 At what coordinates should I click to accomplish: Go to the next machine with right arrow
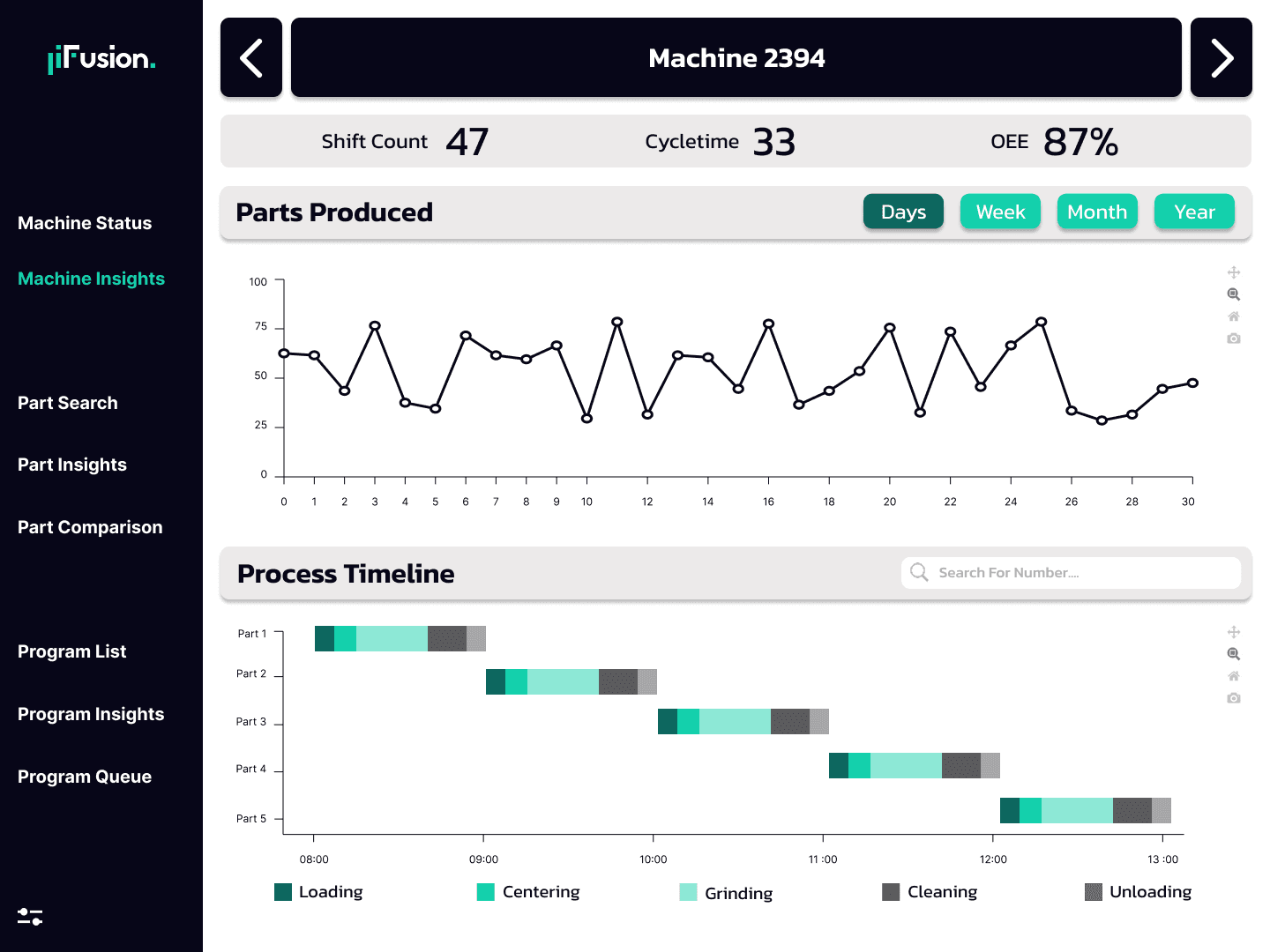[x=1221, y=57]
